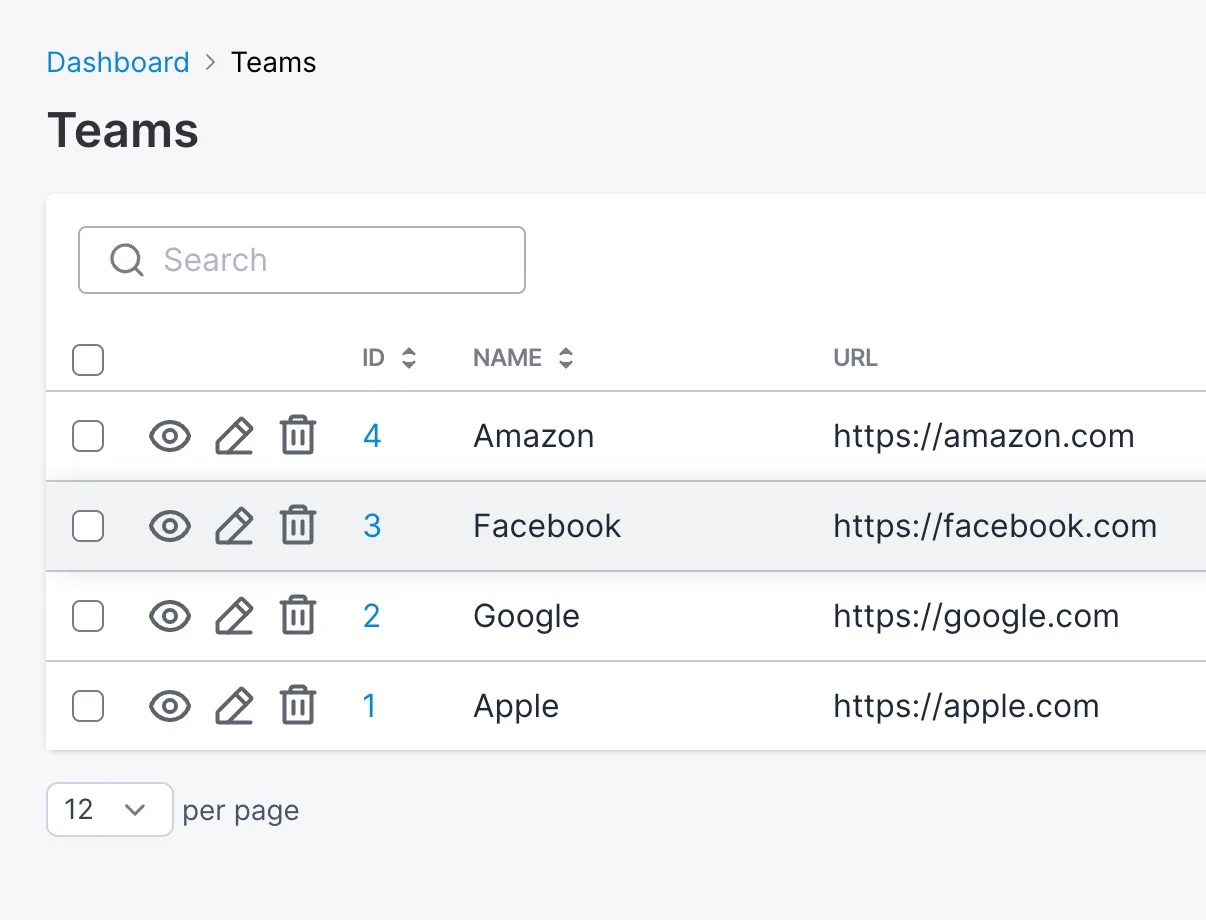1206x920 pixels.
Task: Select the Apple row checkbox
Action: pyautogui.click(x=88, y=706)
